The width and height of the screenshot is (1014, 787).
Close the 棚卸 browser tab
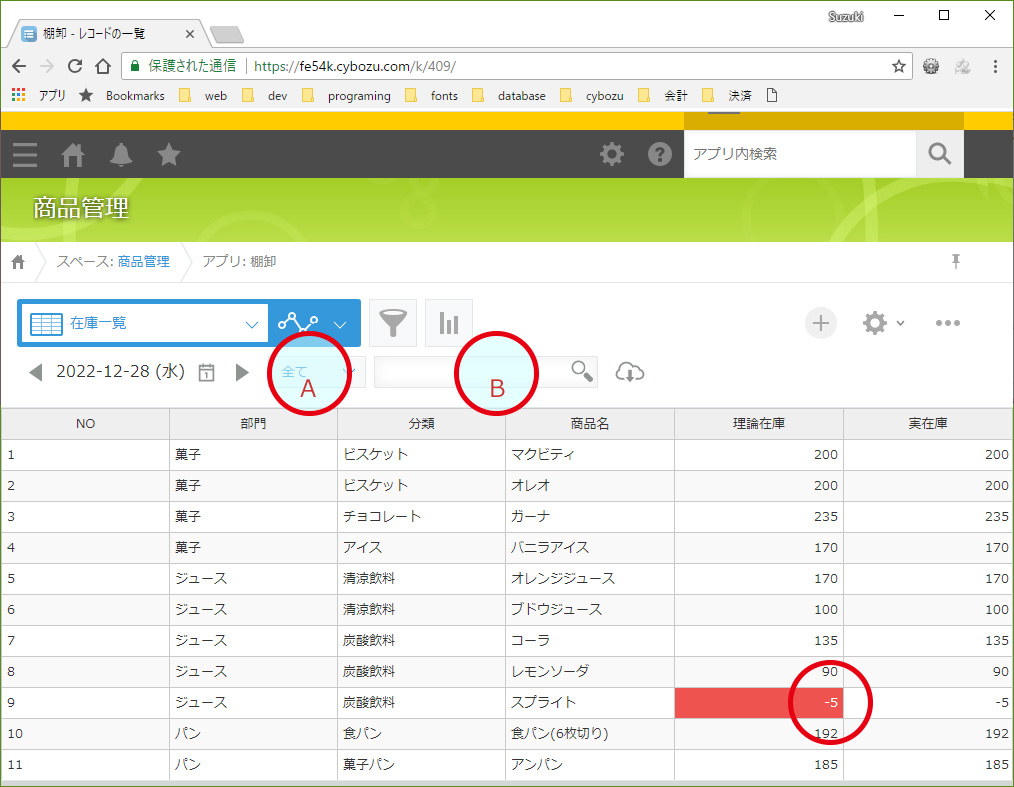pyautogui.click(x=189, y=34)
